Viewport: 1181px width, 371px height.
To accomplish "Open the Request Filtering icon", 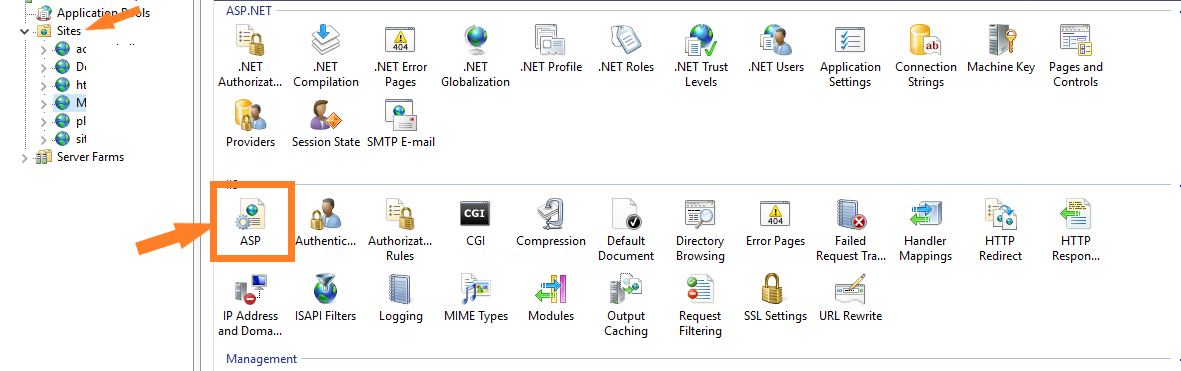I will (700, 290).
